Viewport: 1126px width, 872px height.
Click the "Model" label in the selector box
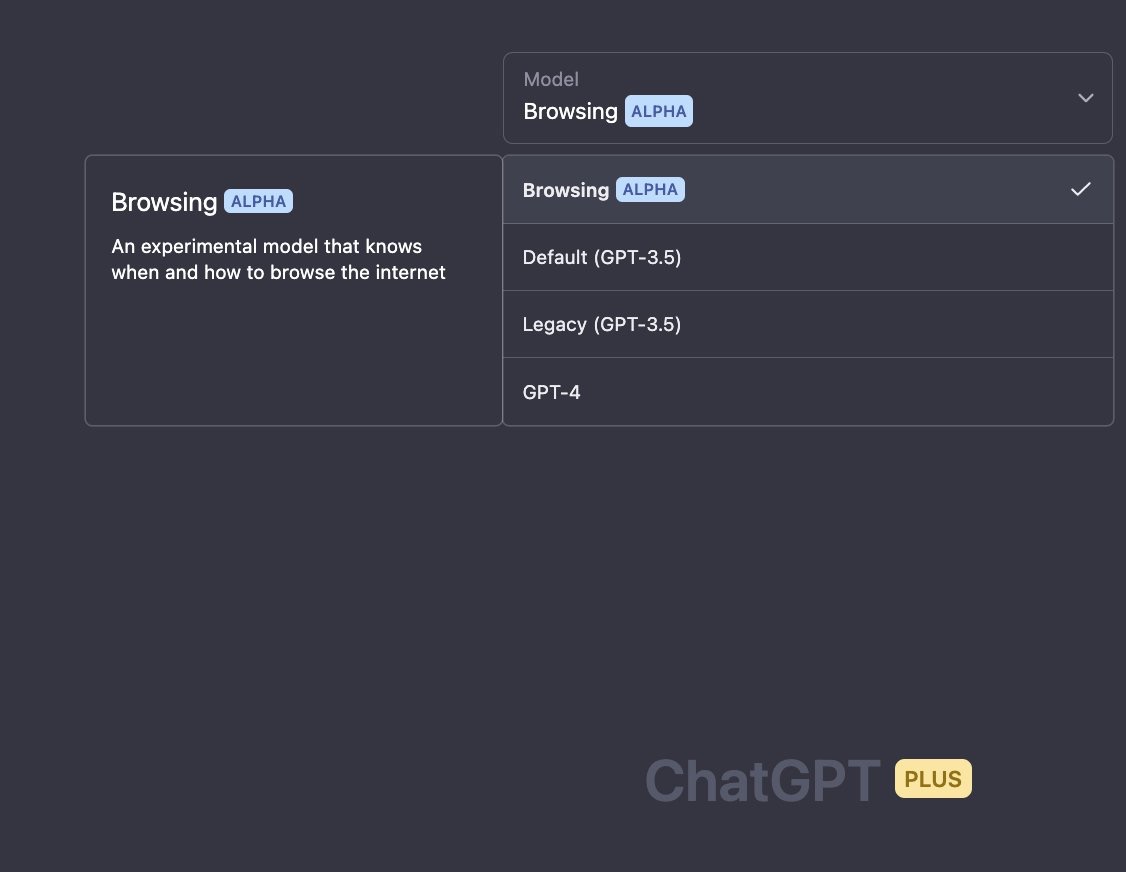pos(551,79)
